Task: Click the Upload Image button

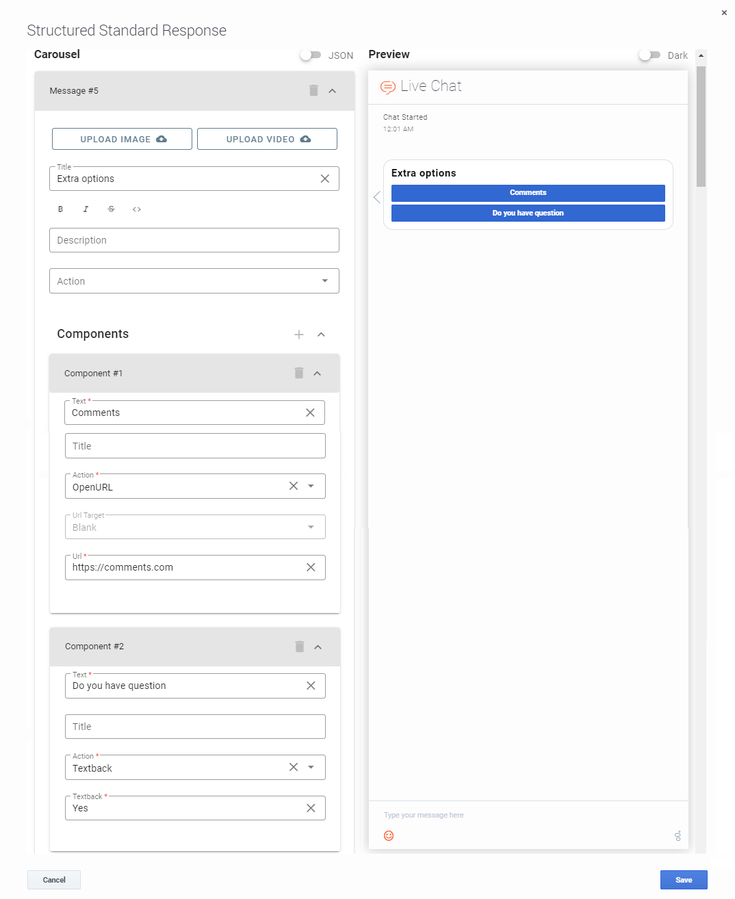Action: [122, 139]
